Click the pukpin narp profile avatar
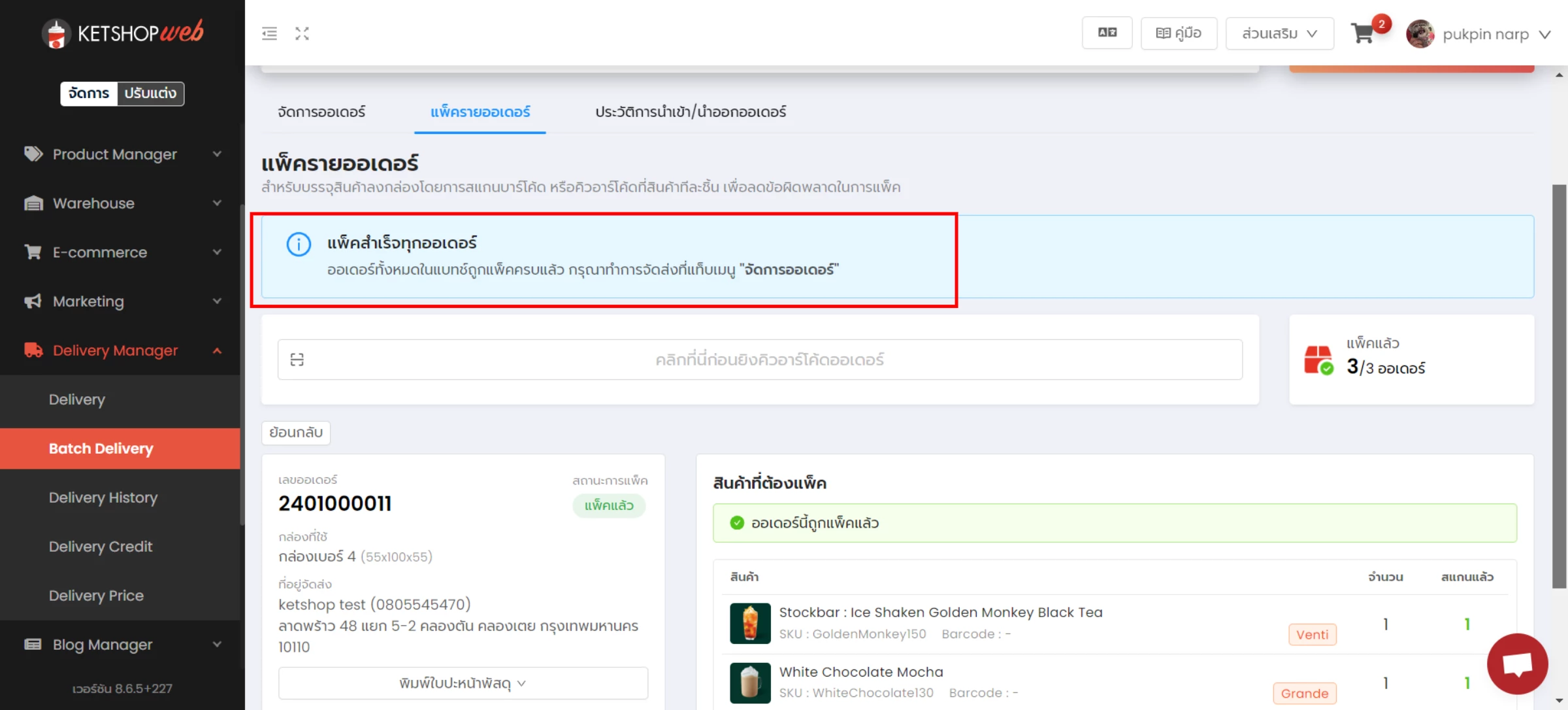Screen dimensions: 1568x710 (x=1420, y=33)
